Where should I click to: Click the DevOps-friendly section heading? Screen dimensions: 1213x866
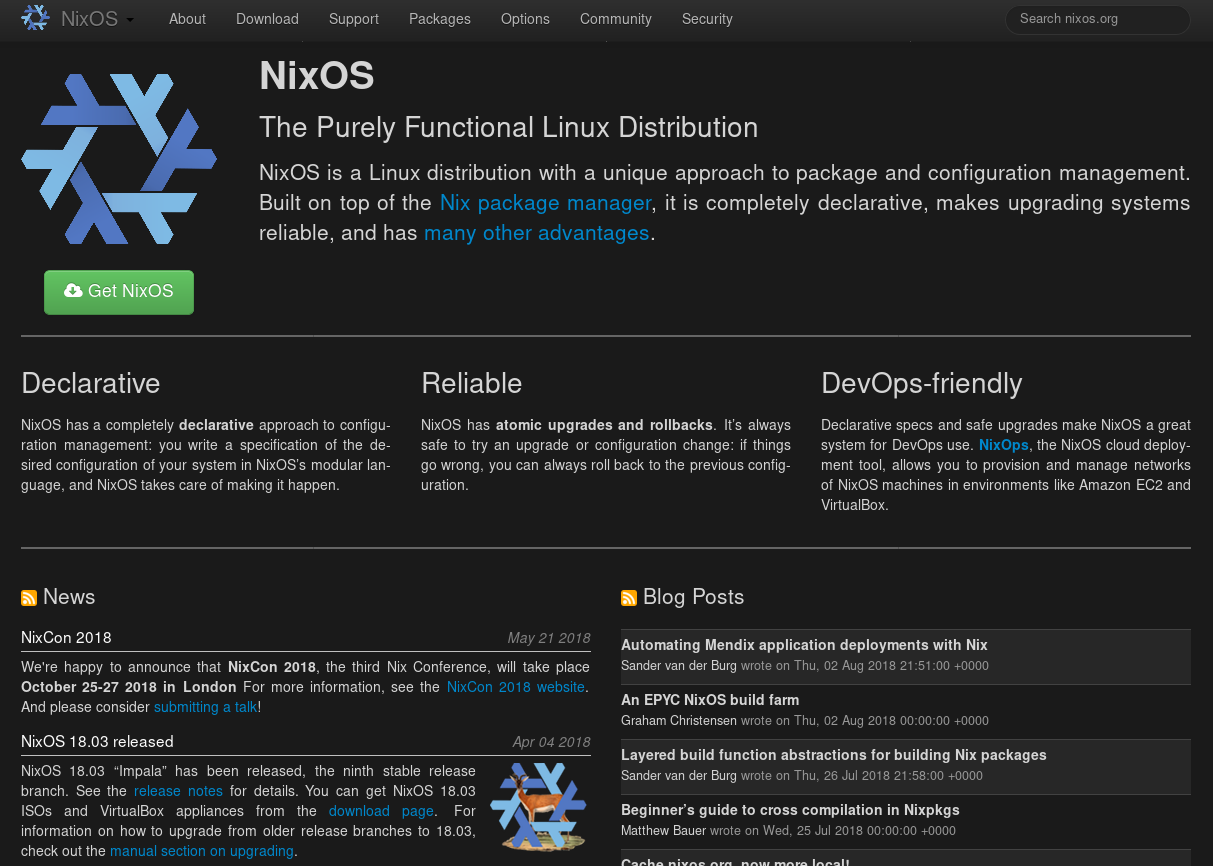(x=922, y=384)
